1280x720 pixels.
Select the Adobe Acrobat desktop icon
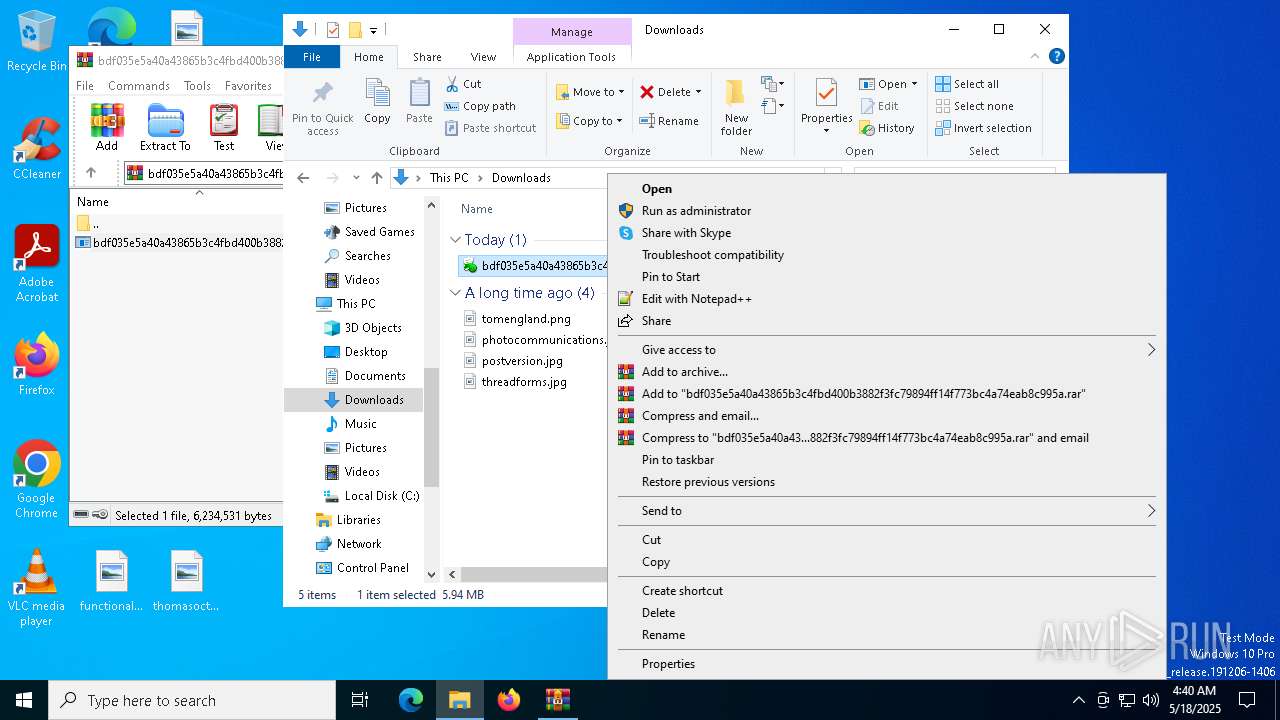(x=36, y=264)
